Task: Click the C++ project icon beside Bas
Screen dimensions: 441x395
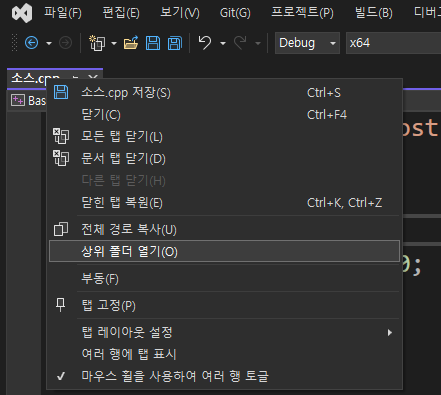Action: [18, 100]
